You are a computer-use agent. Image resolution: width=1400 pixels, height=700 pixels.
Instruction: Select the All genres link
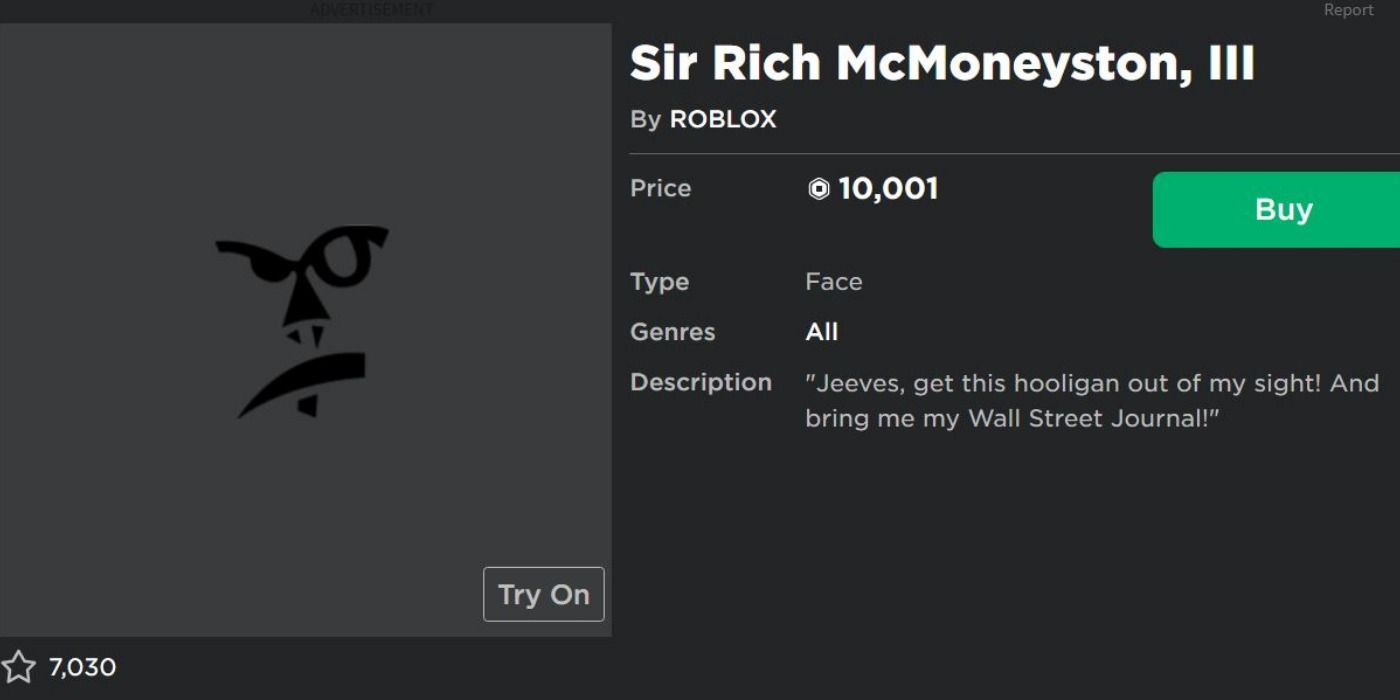[822, 332]
